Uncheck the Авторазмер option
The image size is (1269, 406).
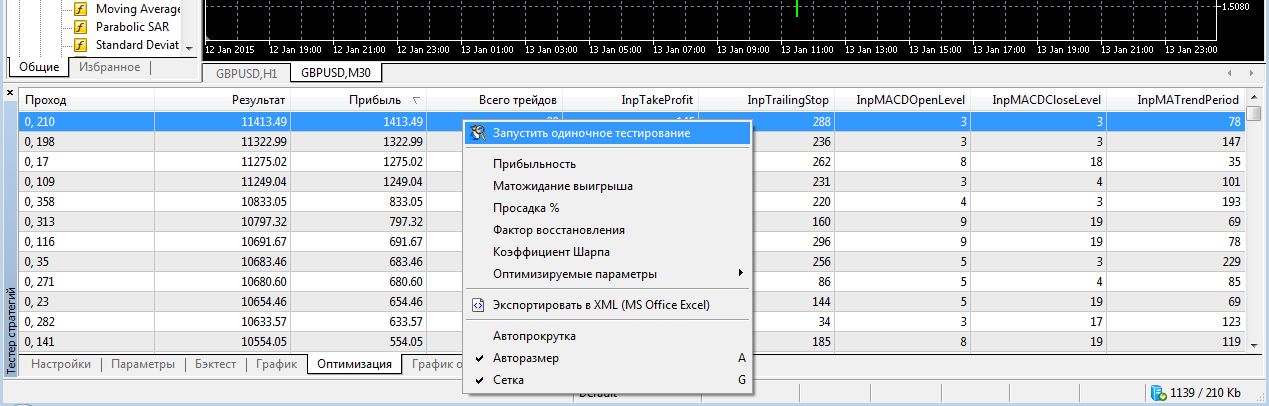click(526, 358)
